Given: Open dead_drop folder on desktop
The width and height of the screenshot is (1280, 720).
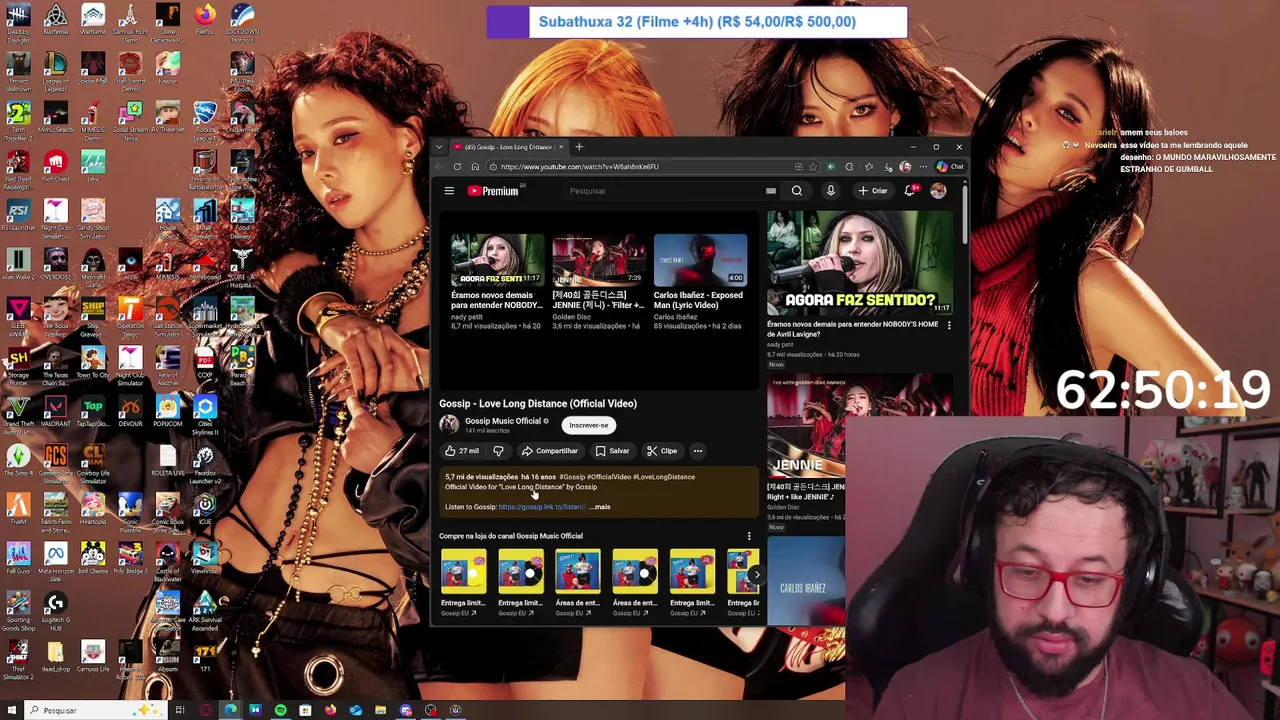Looking at the screenshot, I should point(55,657).
